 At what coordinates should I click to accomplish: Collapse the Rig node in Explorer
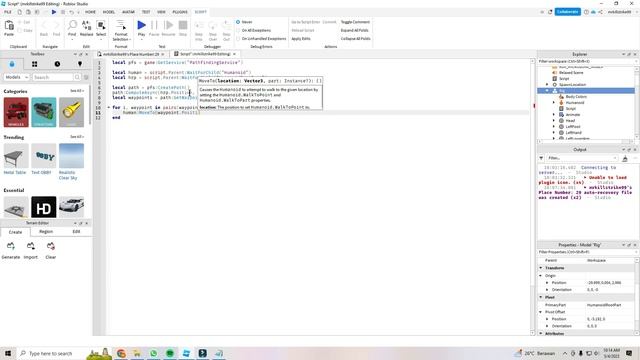click(547, 91)
